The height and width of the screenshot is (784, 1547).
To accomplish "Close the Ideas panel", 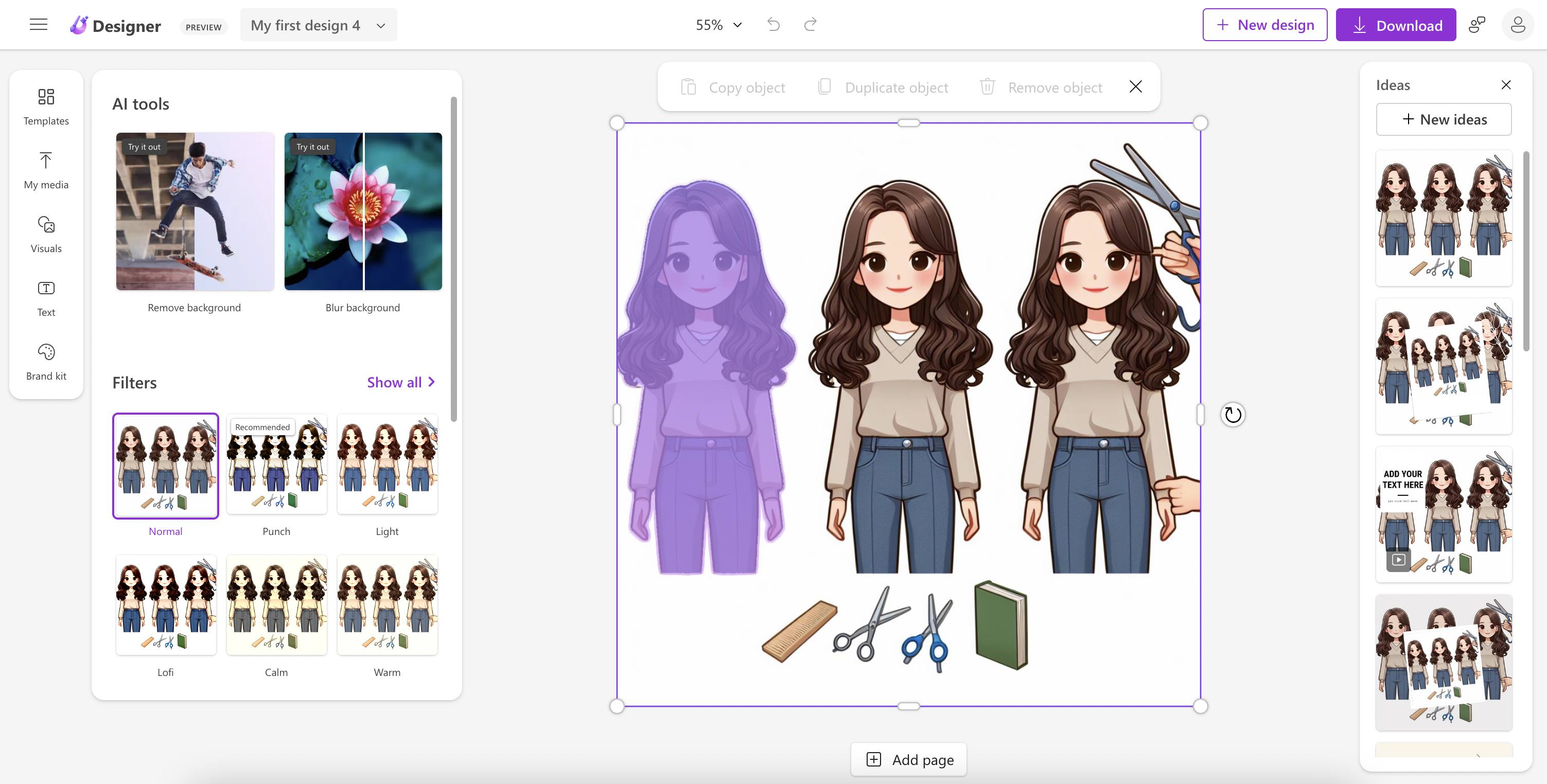I will (x=1505, y=85).
